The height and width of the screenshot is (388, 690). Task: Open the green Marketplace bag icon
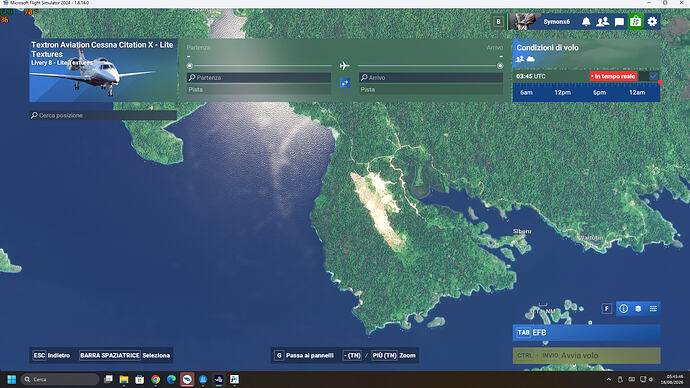635,22
